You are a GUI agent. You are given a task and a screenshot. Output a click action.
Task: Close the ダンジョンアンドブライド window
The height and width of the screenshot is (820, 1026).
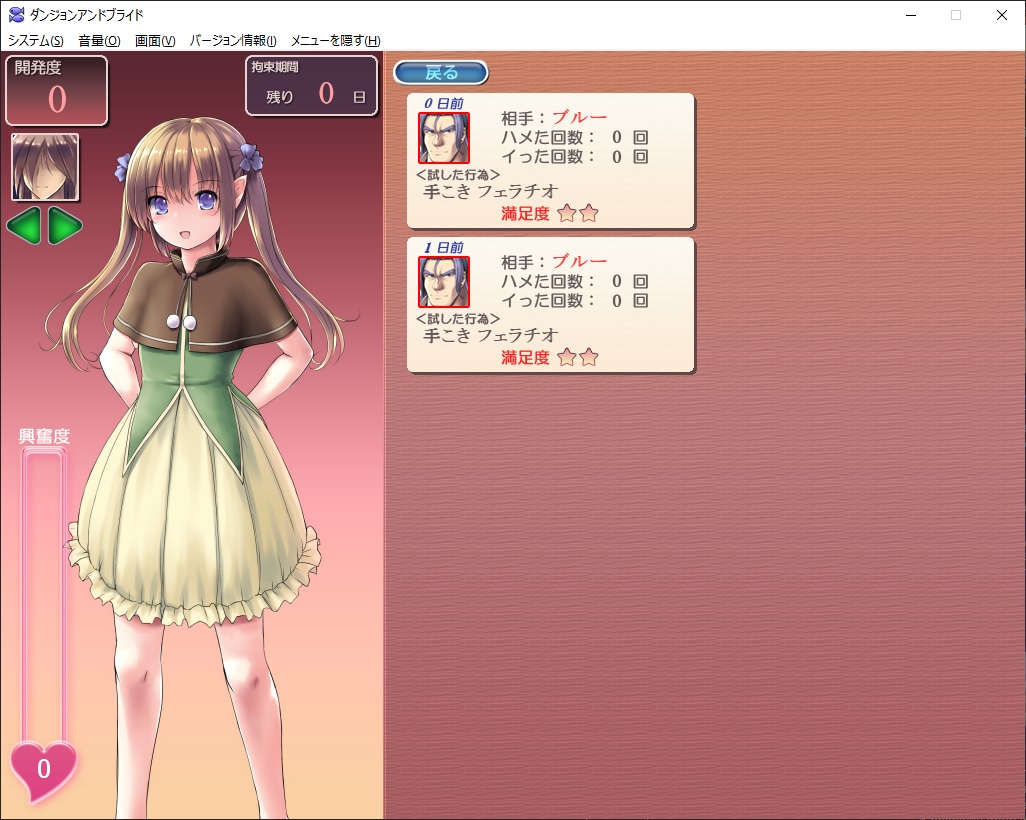[1001, 15]
